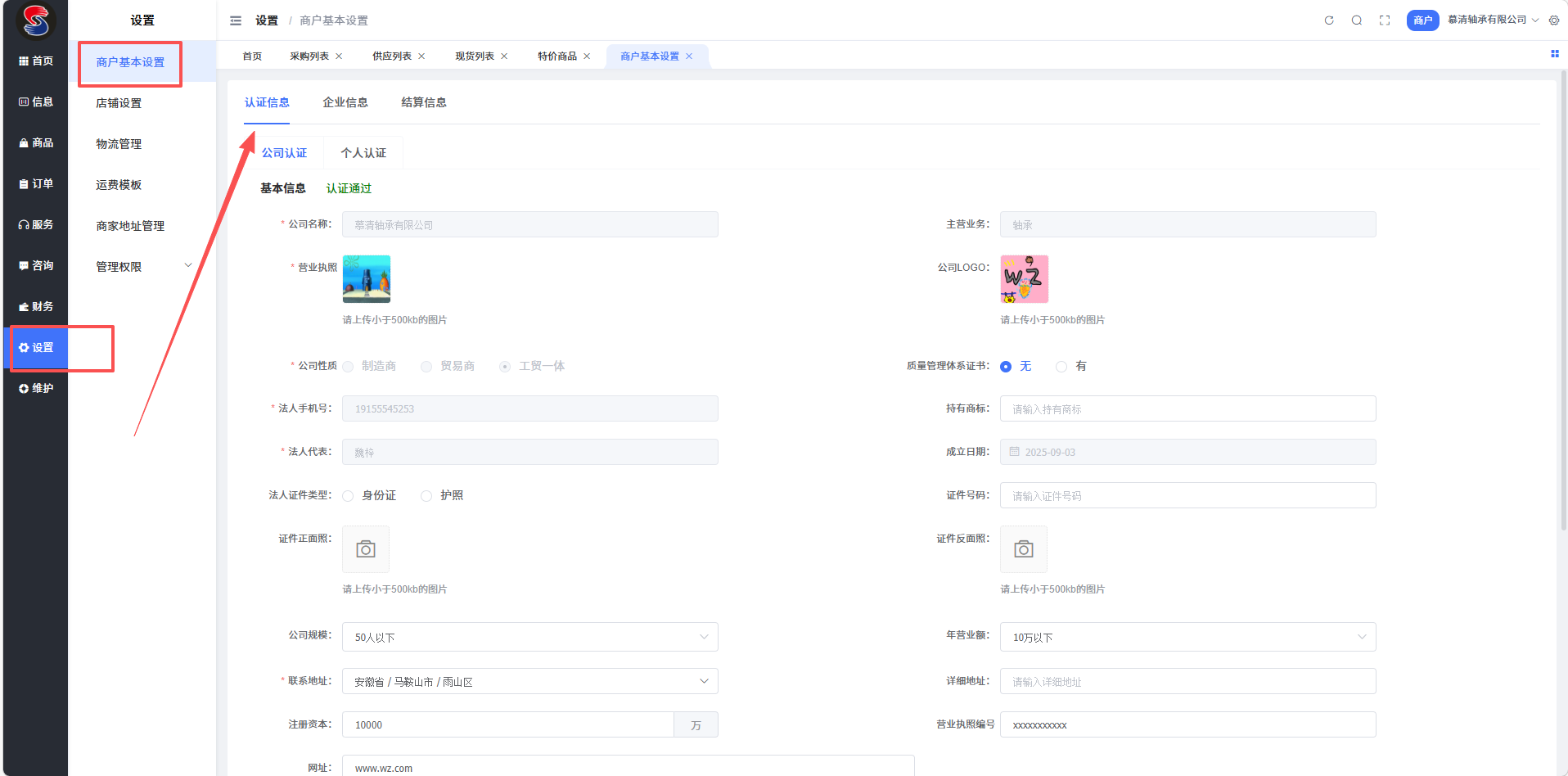Click the 持有商标 input field
Screen dimensions: 1568x776
coord(1187,409)
